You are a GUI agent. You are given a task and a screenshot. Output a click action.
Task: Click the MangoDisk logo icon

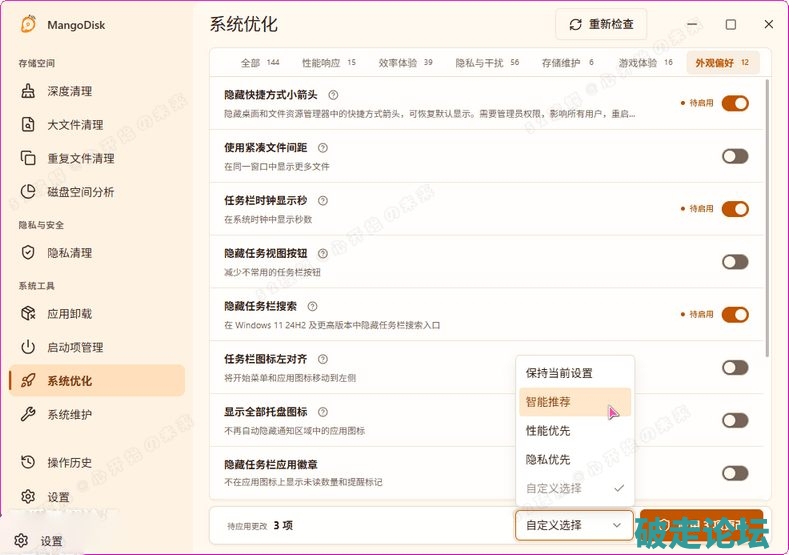coord(29,24)
